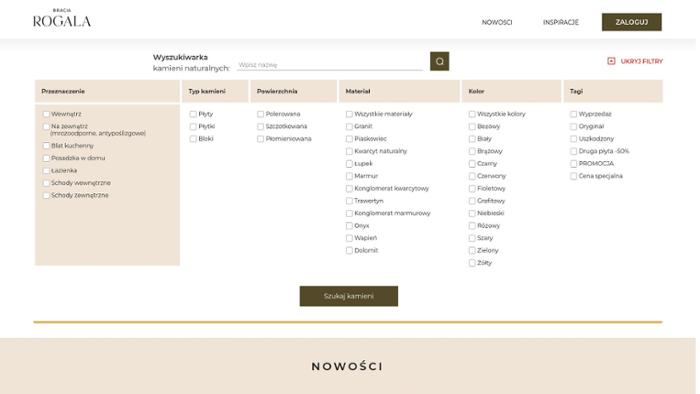Select Wszystkie kolory checkbox
Viewport: 700px width, 394px height.
point(472,114)
